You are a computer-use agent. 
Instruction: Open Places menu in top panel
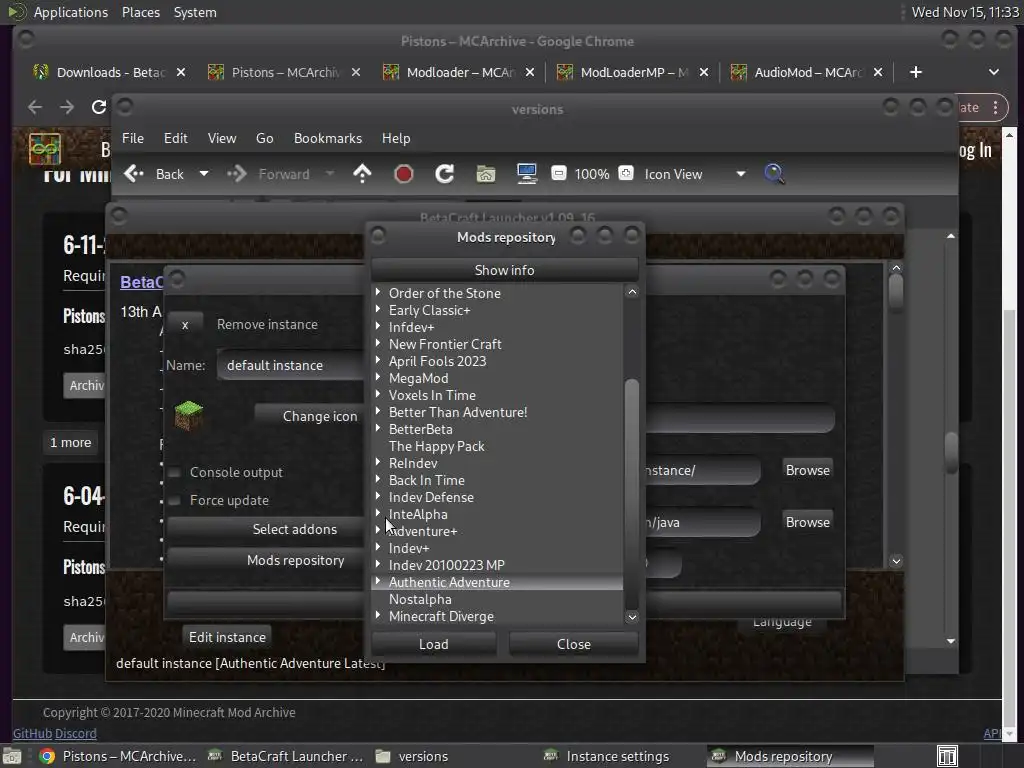coord(140,12)
